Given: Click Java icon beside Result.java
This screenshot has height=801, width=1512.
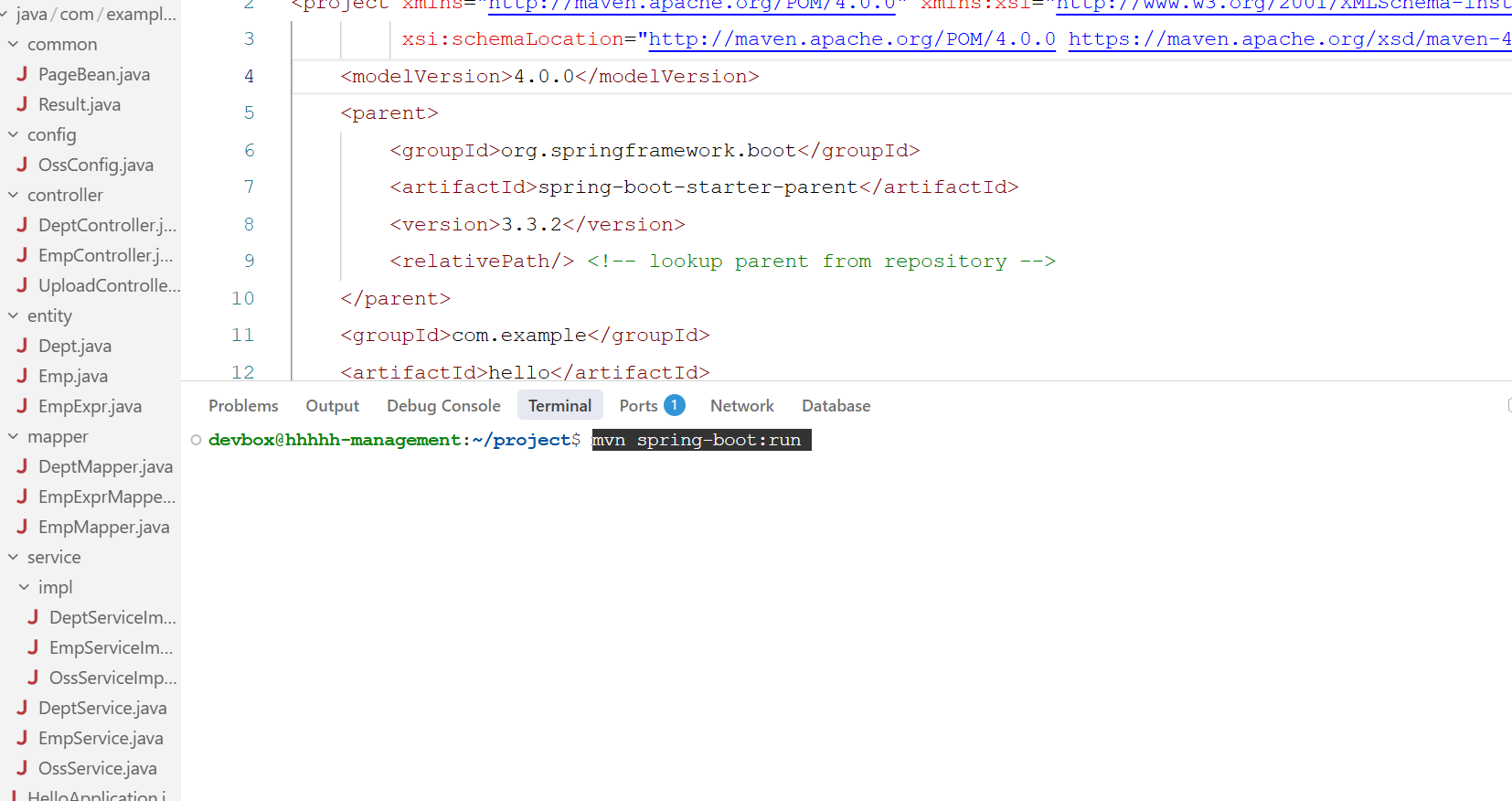Looking at the screenshot, I should (22, 104).
